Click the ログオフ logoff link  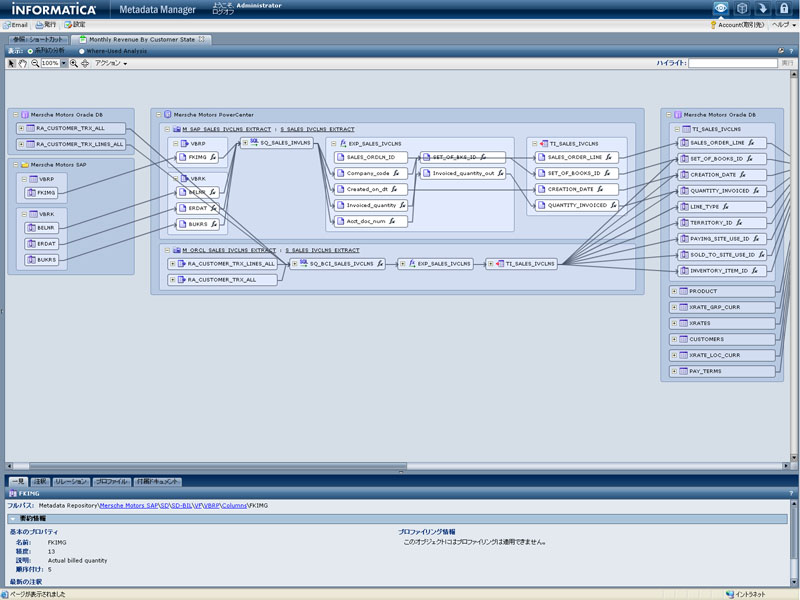click(223, 12)
